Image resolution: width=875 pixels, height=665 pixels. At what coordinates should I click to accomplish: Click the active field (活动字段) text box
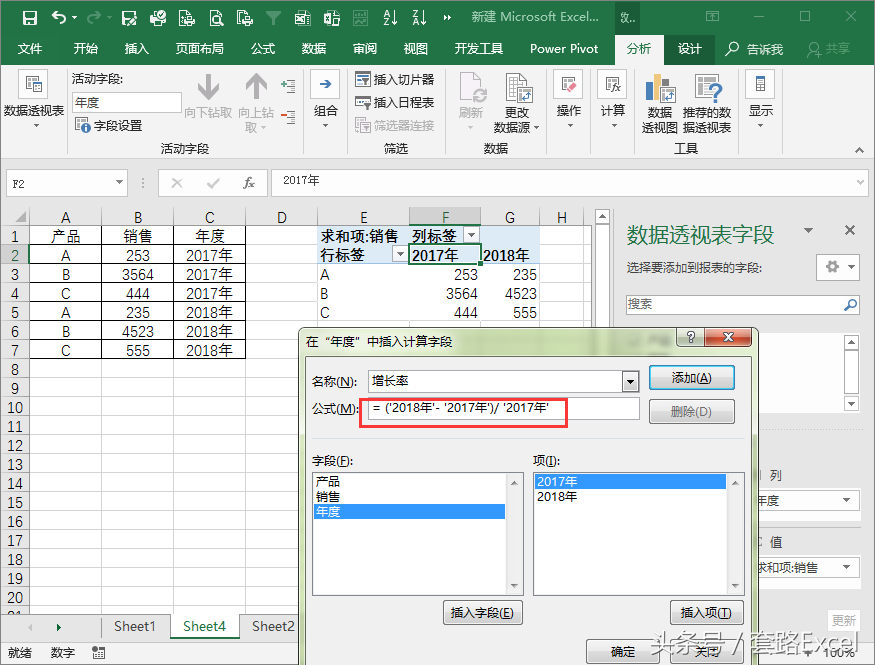click(127, 103)
